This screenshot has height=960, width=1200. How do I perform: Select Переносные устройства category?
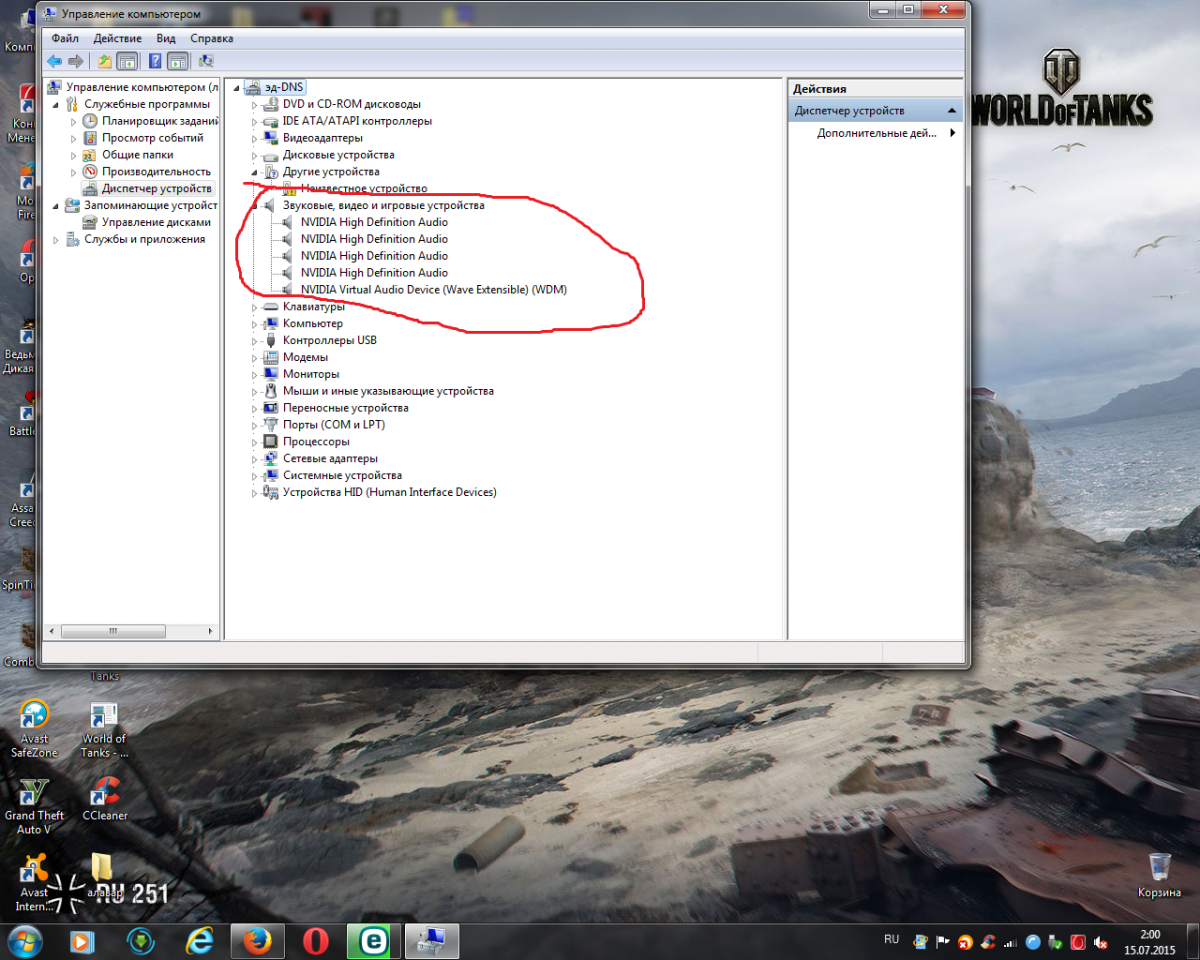[345, 408]
